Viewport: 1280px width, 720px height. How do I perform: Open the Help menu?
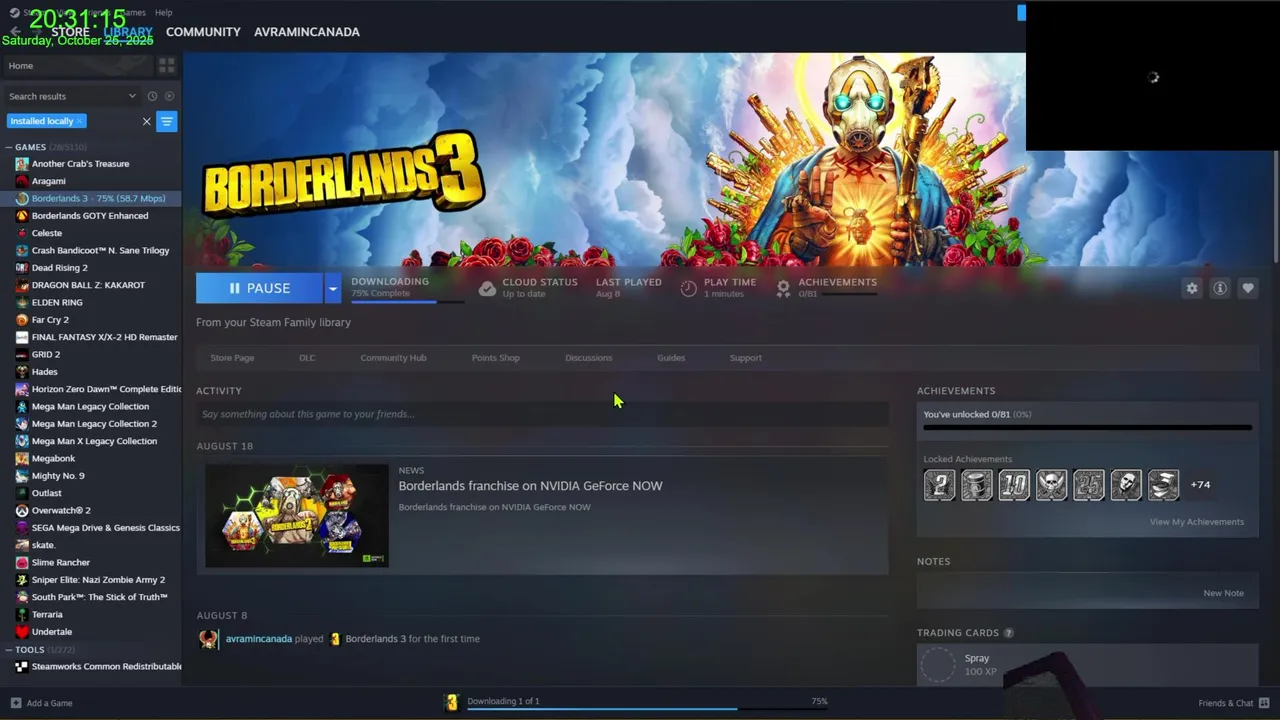coord(163,13)
